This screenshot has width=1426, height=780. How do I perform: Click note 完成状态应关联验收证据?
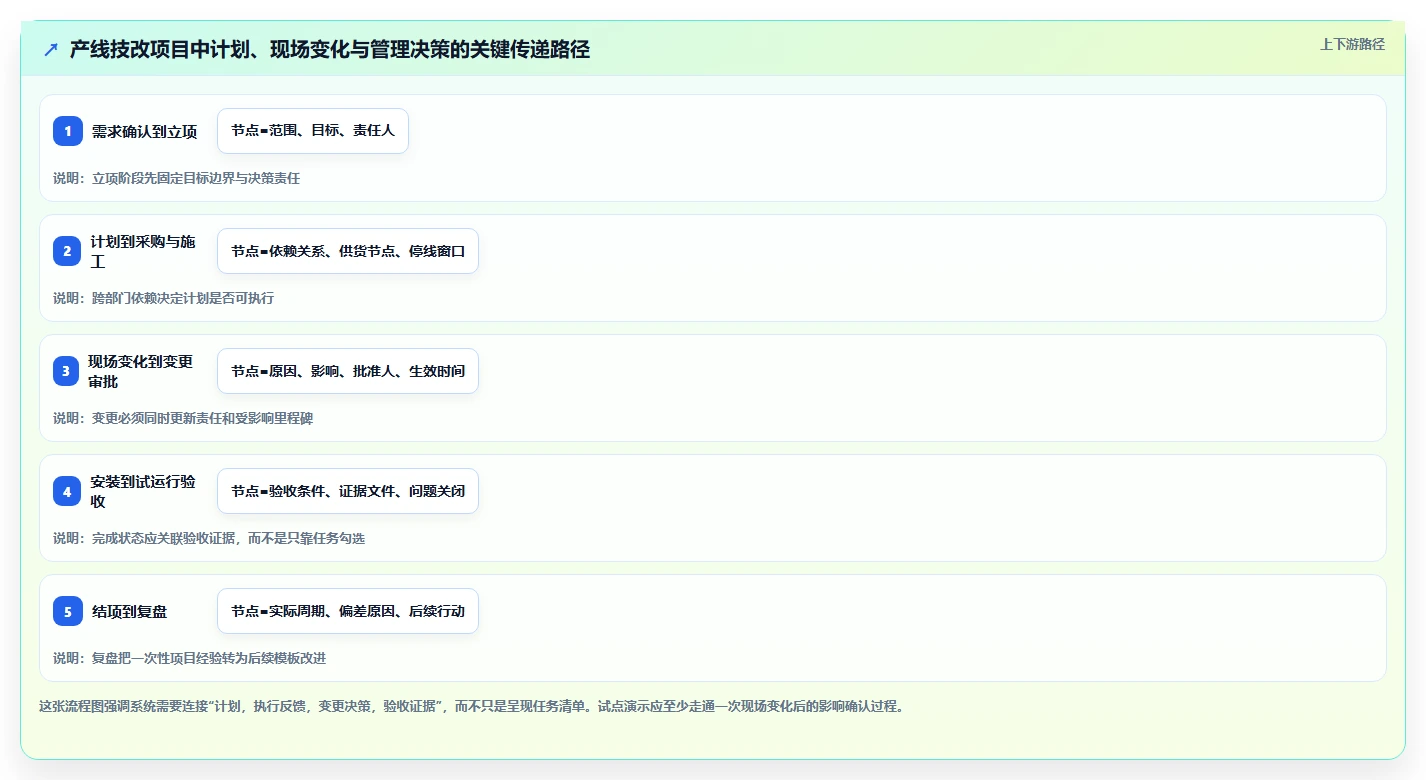tap(209, 538)
